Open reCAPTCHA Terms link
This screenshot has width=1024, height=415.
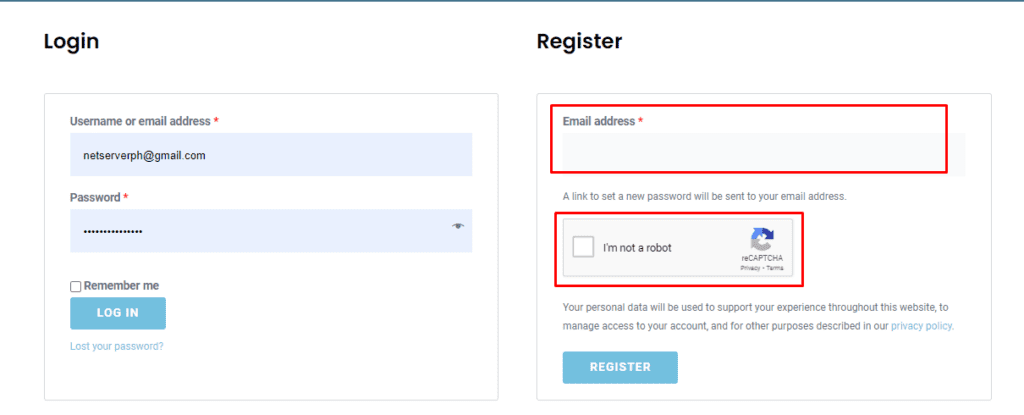pos(775,268)
